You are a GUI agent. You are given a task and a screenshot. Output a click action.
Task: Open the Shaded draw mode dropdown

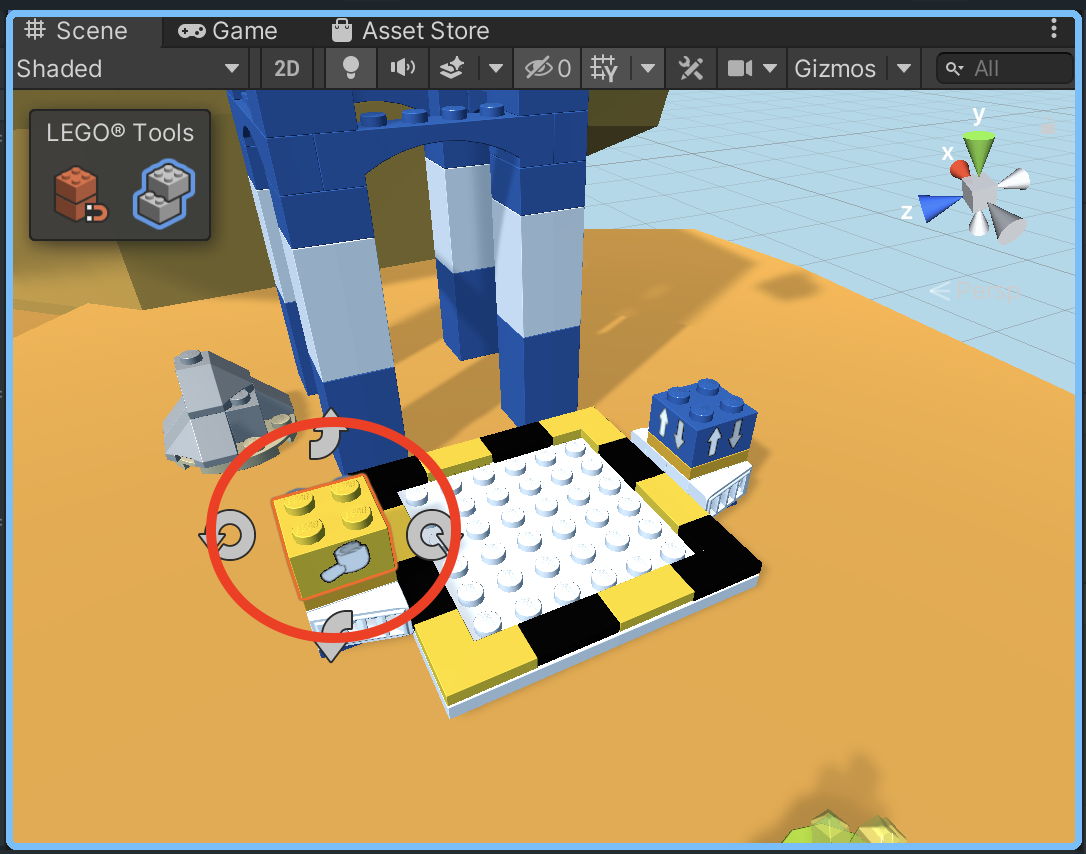(x=129, y=69)
